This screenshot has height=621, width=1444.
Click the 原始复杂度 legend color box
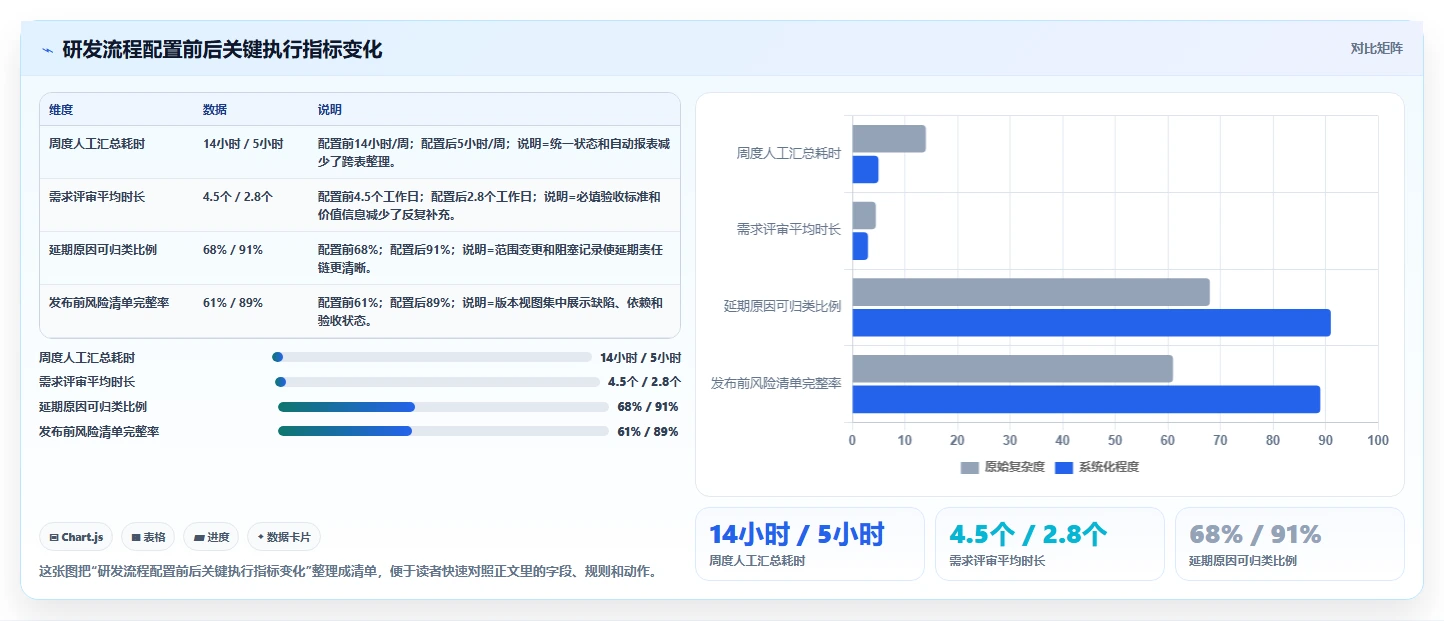tap(970, 467)
